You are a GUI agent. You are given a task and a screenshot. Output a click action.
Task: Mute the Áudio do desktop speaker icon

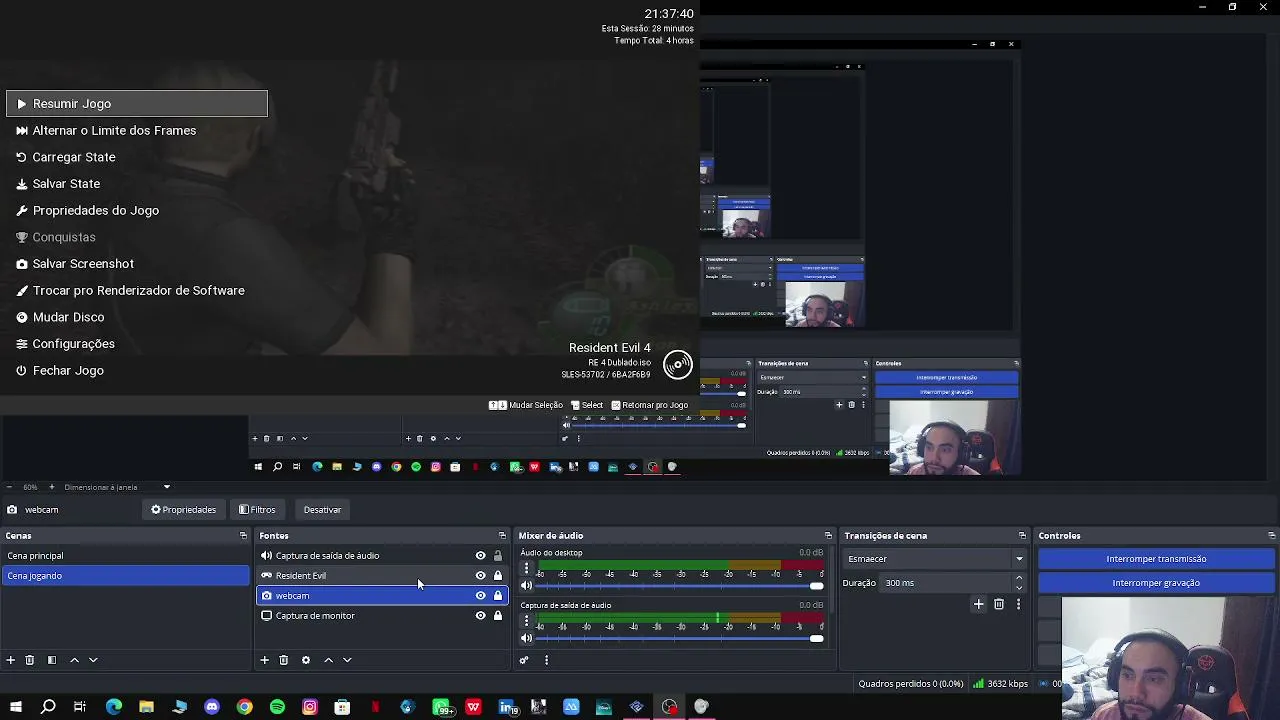click(527, 586)
